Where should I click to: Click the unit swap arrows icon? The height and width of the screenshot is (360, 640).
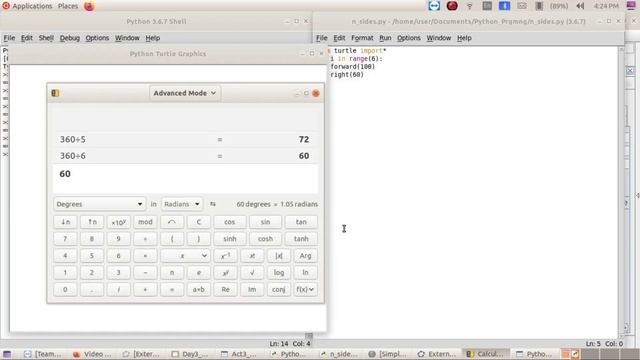point(213,204)
